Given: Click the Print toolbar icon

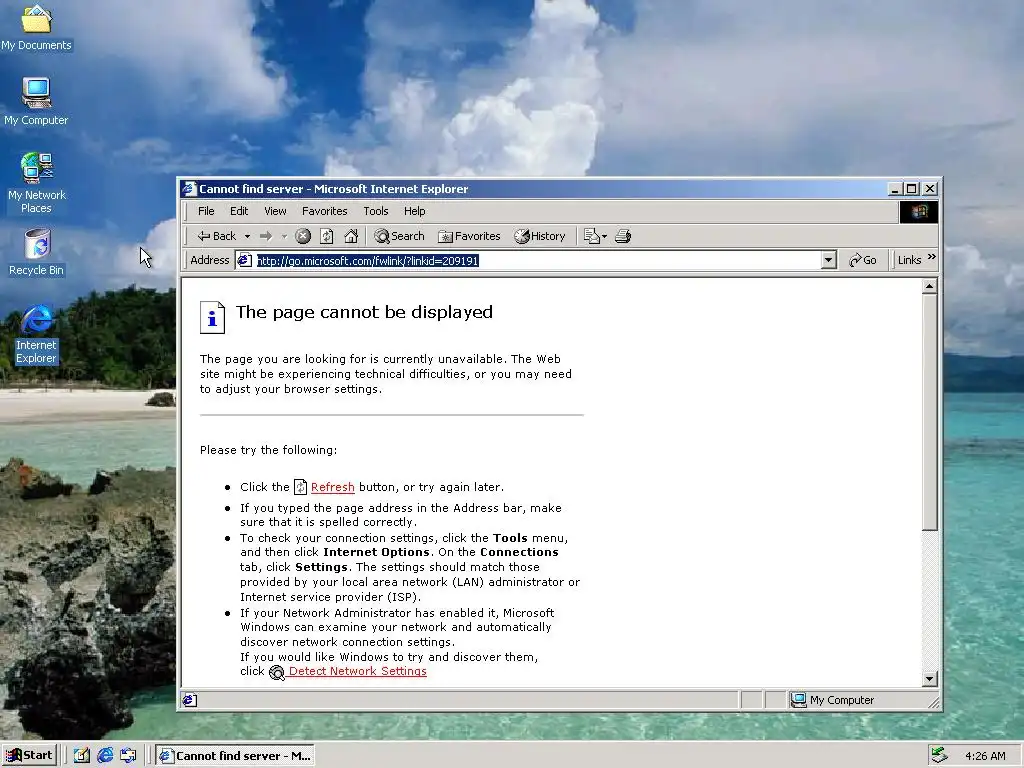Looking at the screenshot, I should tap(623, 236).
